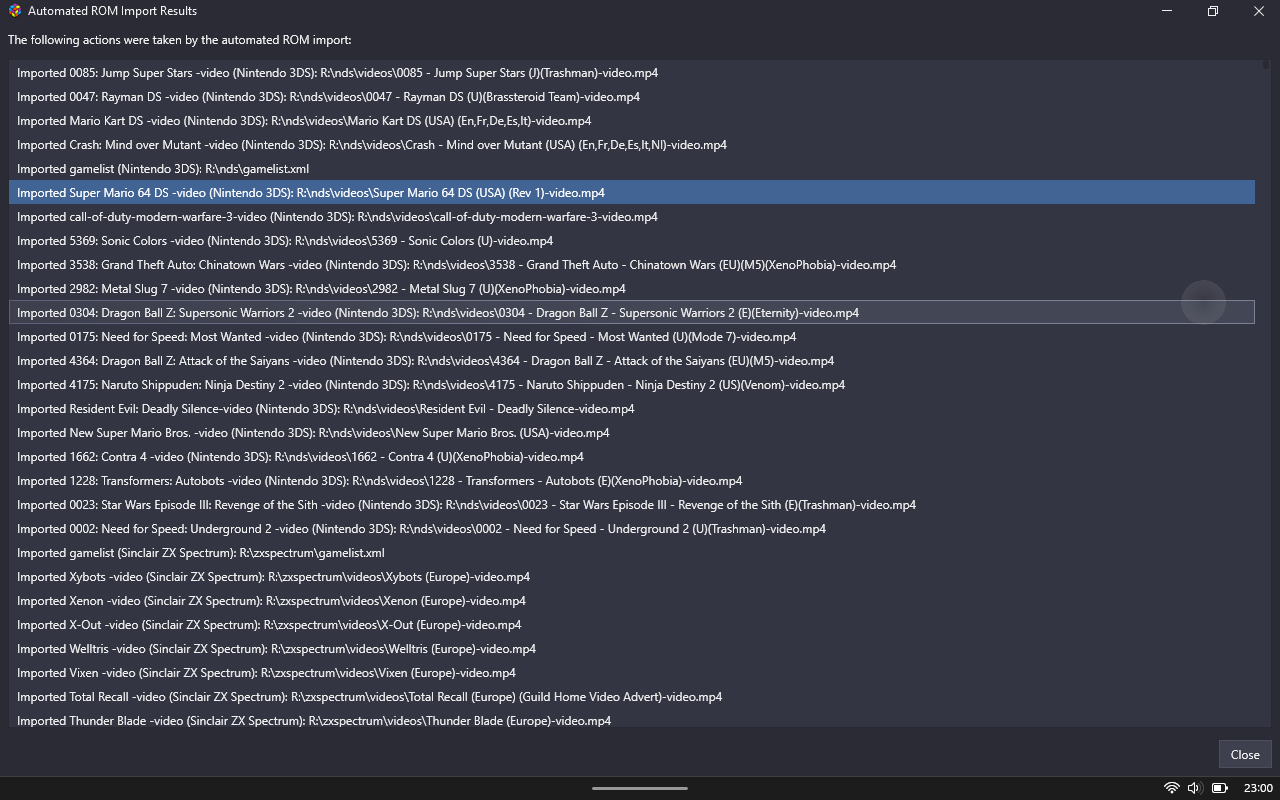Select Crash: Mind over Mutant row
Viewport: 1280px width, 800px height.
tap(632, 145)
